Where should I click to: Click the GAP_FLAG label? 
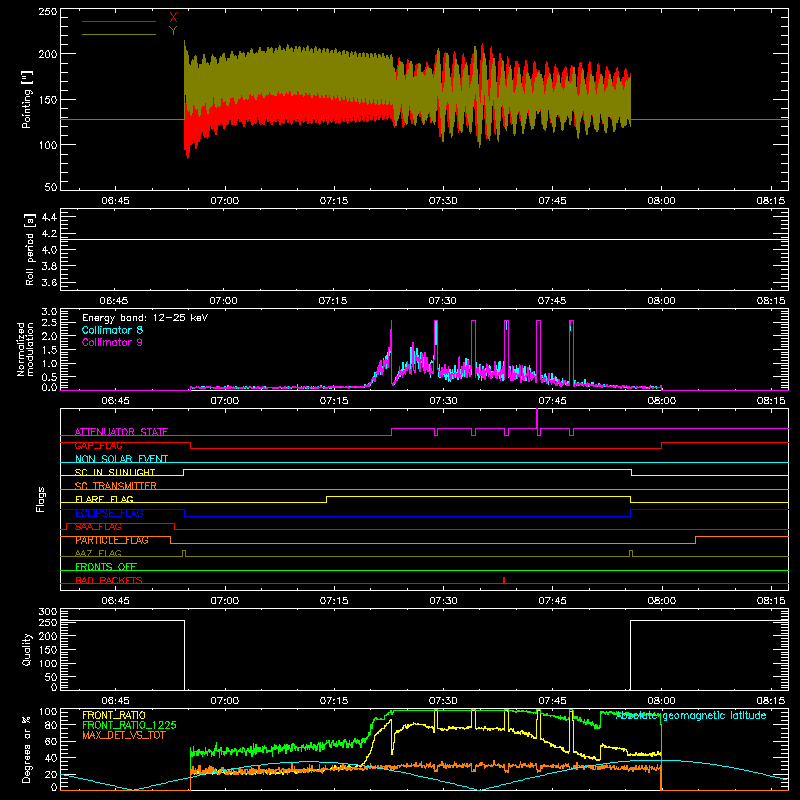[98, 445]
